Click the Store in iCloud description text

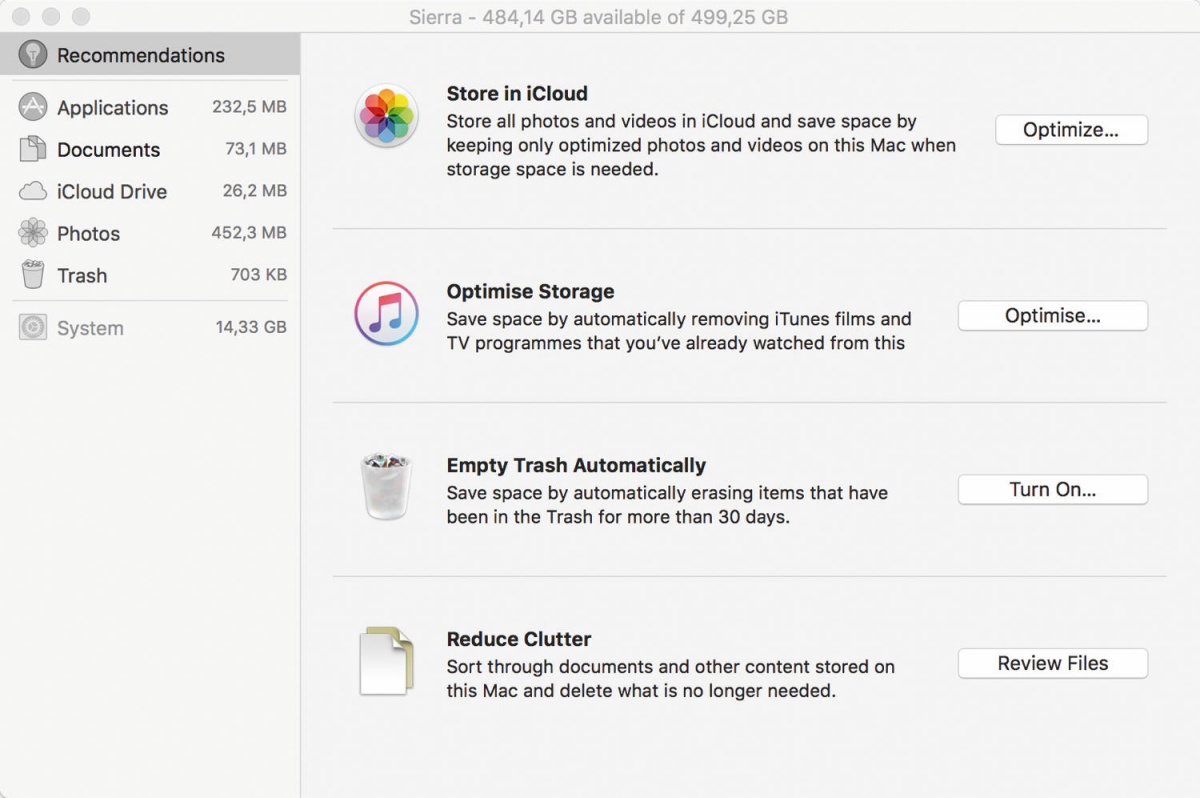click(x=701, y=146)
